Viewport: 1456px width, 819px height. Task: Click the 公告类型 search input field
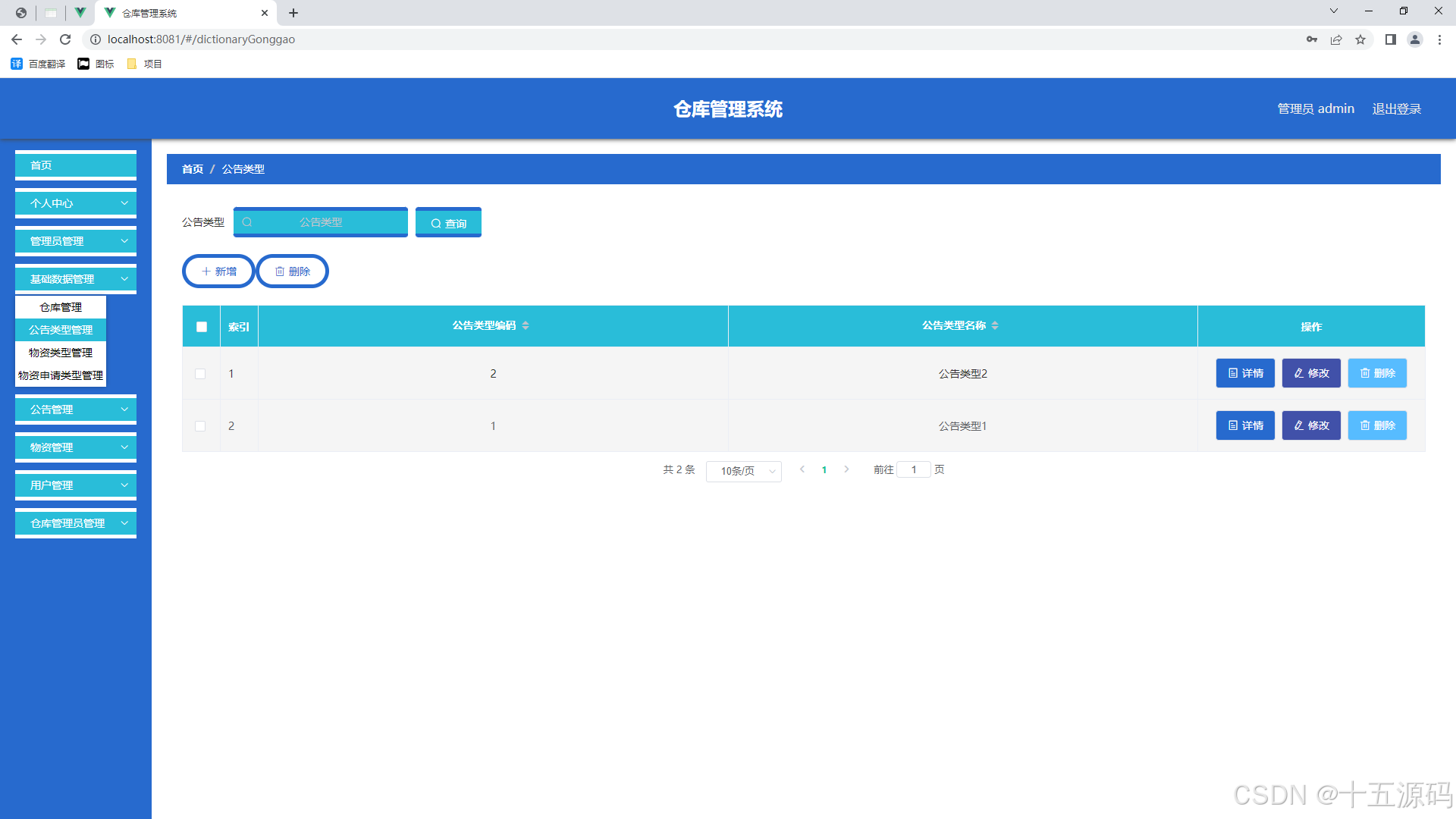coord(321,222)
